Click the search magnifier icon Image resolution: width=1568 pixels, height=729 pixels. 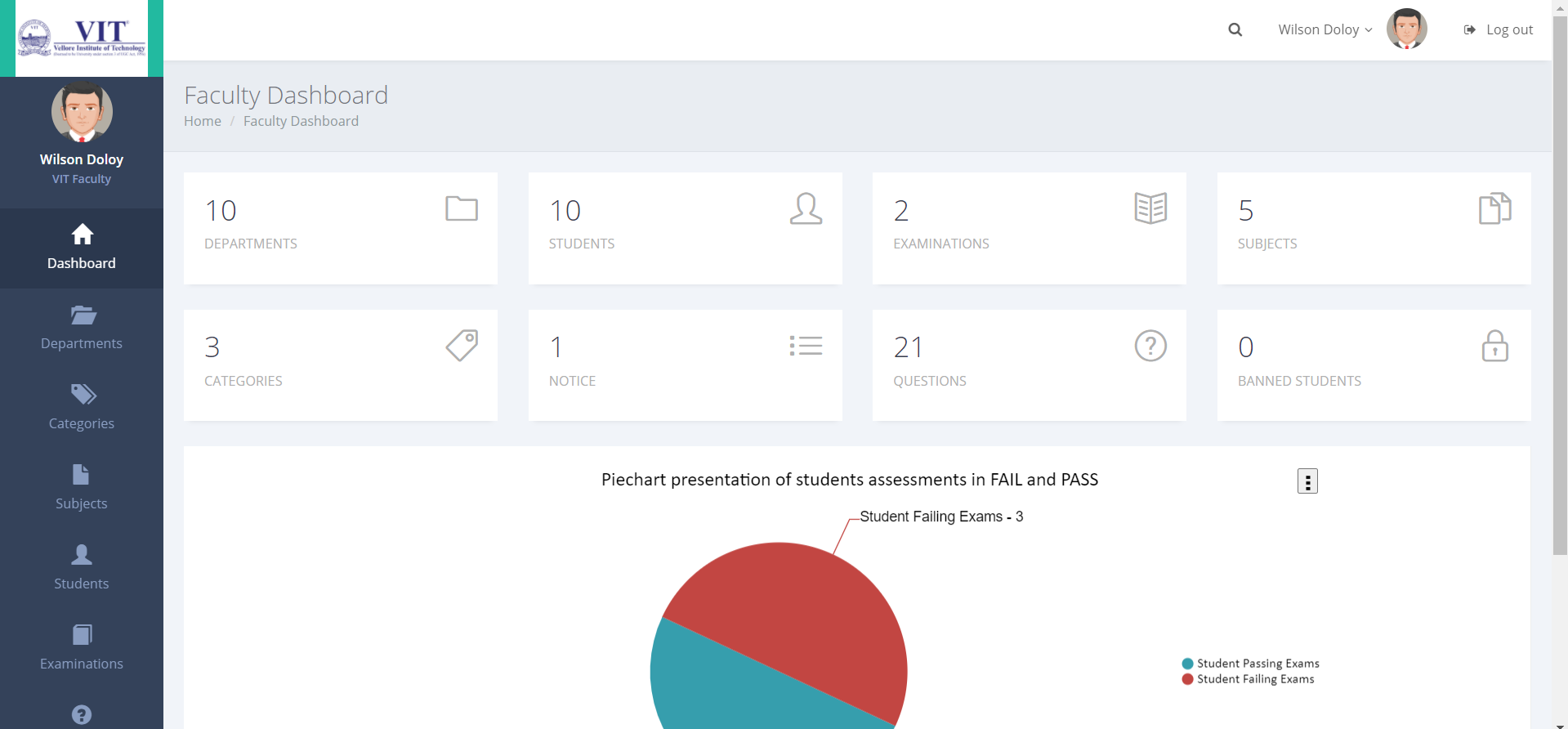[x=1235, y=30]
